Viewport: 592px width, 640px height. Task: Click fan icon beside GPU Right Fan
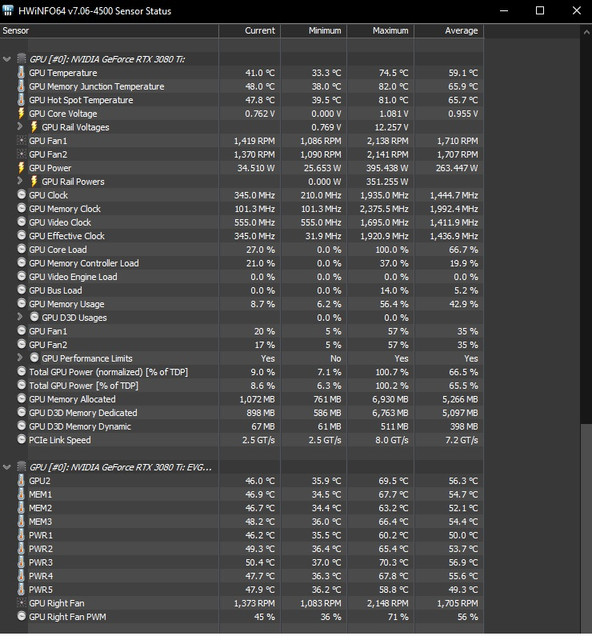coord(21,603)
